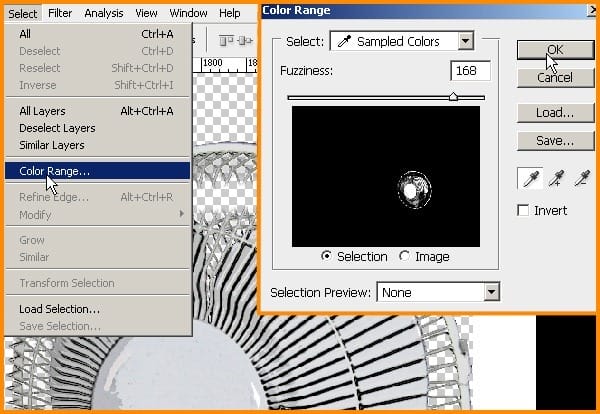Viewport: 600px width, 414px height.
Task: Choose the Add to Sample eyedropper
Action: coord(556,178)
